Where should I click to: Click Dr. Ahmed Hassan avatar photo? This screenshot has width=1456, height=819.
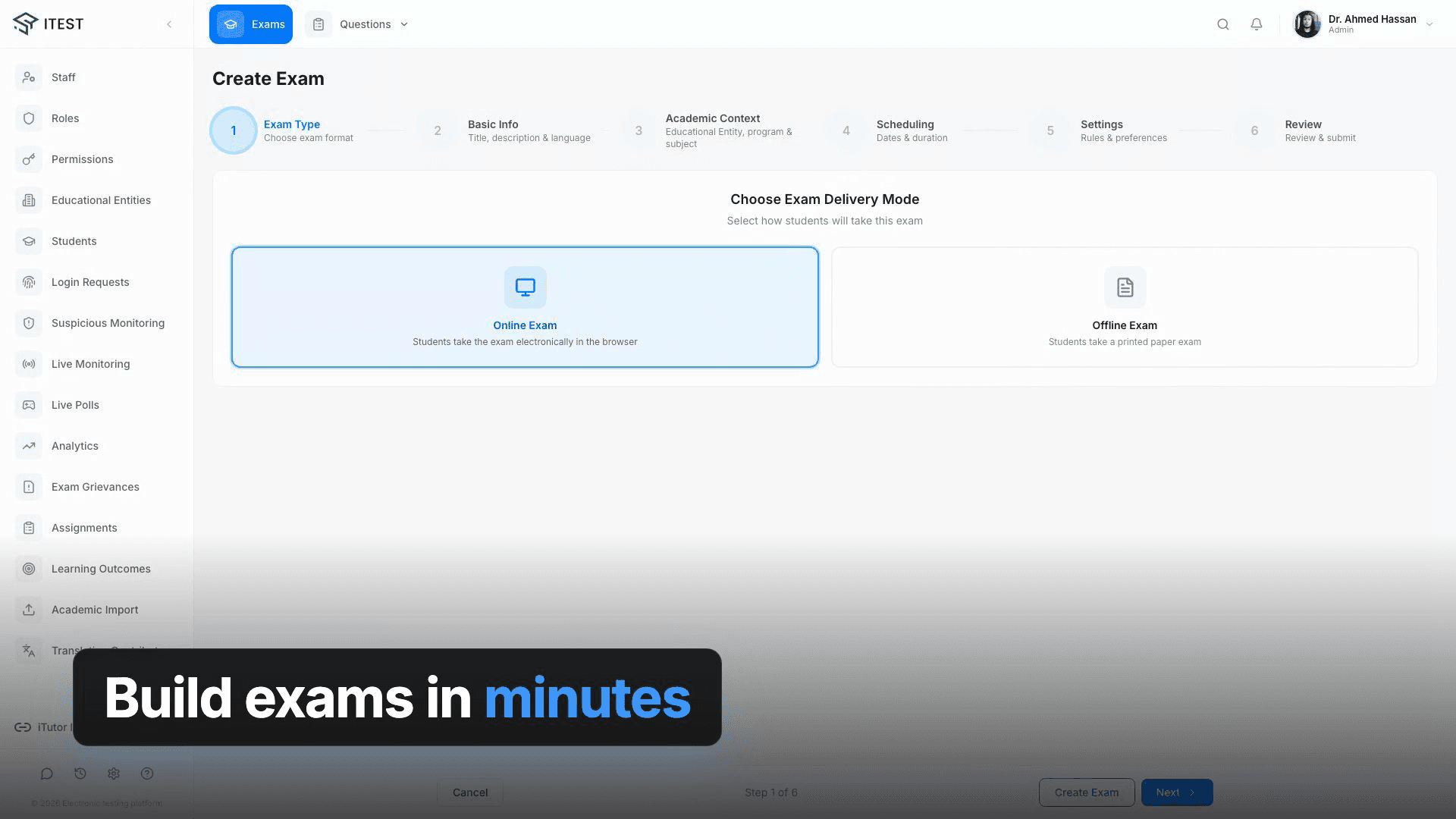click(1307, 24)
